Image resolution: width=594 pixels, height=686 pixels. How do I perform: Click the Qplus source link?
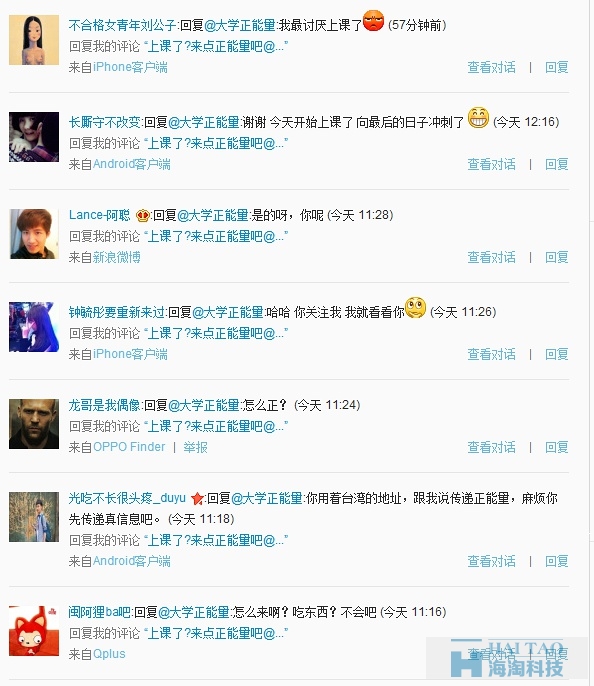[x=109, y=654]
